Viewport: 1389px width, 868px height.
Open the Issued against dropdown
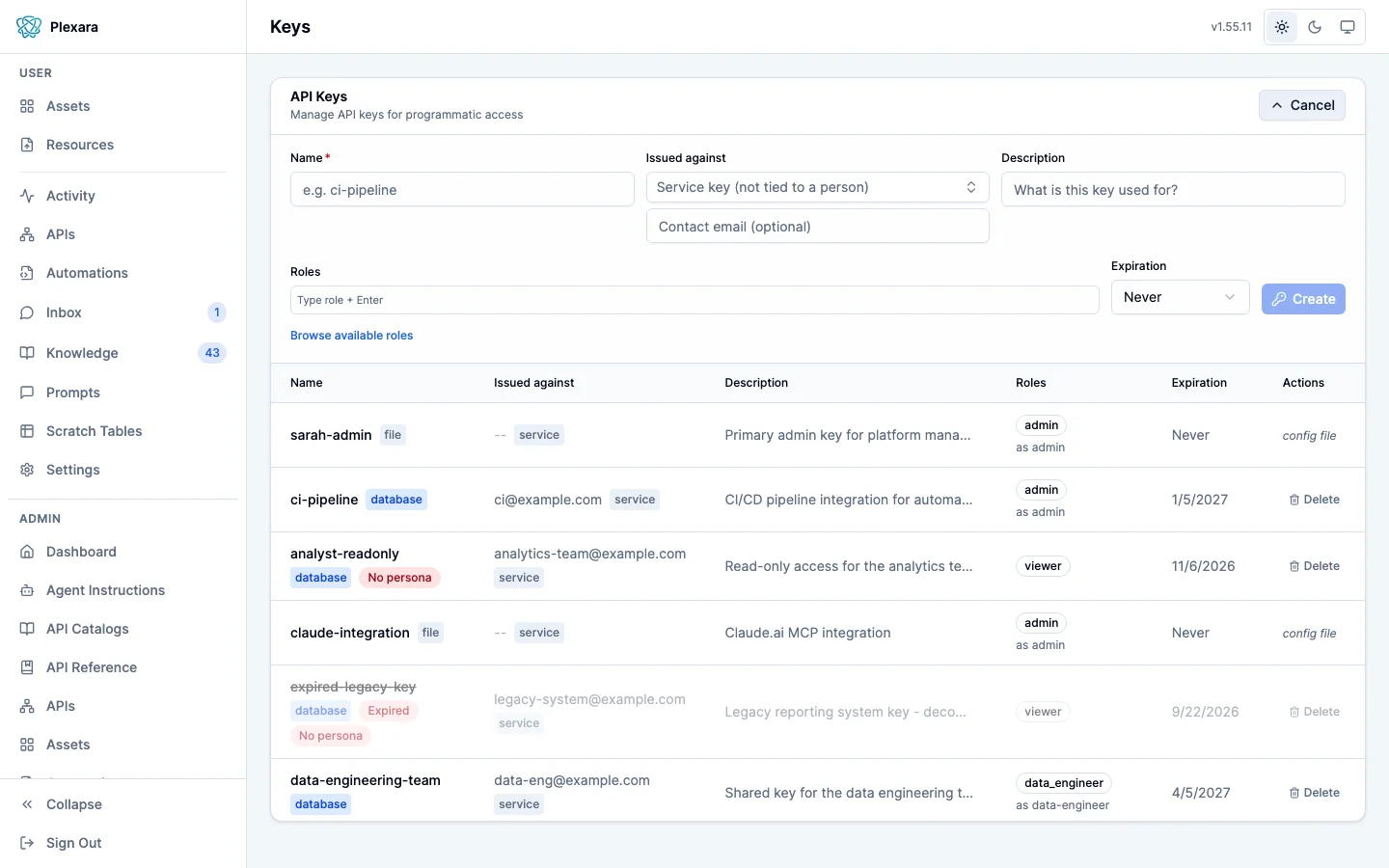[818, 187]
